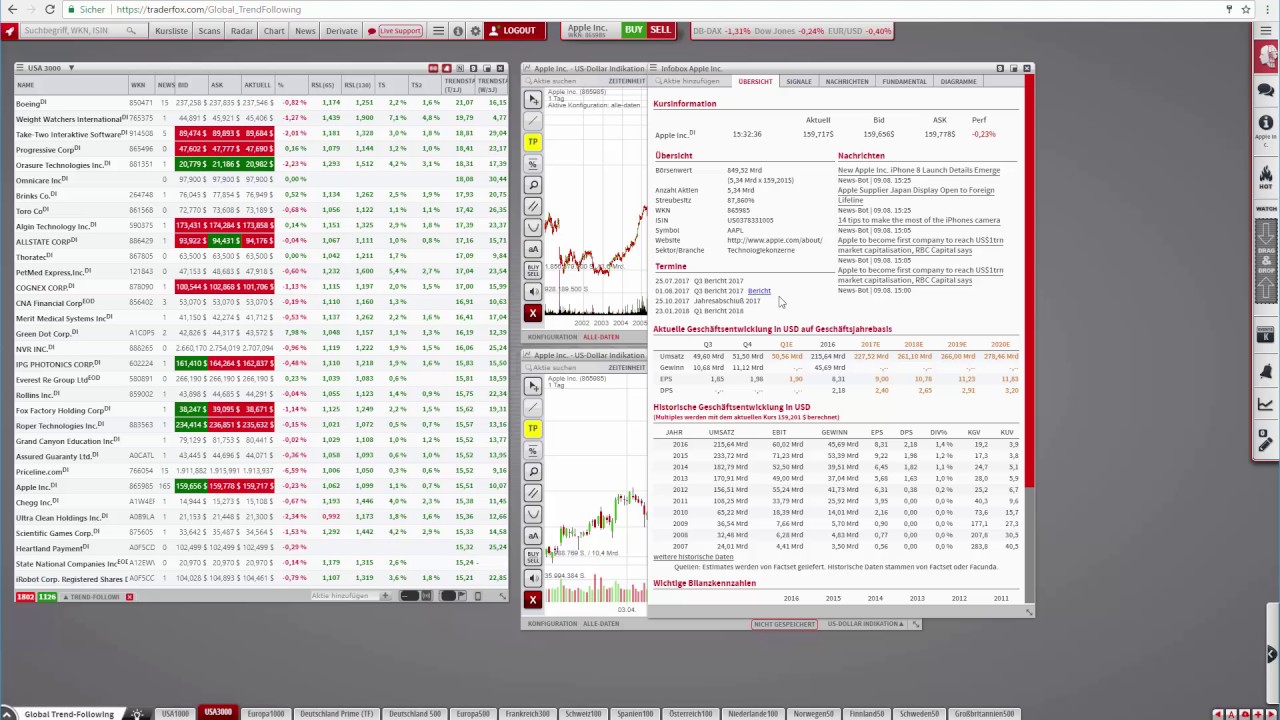Image resolution: width=1280 pixels, height=720 pixels.
Task: Toggle the yellow TP tool in lower chart
Action: click(x=533, y=428)
